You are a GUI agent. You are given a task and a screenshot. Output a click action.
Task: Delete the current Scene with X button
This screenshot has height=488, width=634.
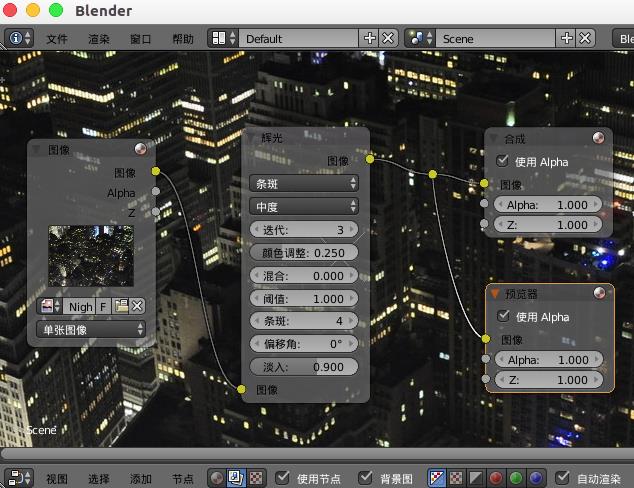click(586, 38)
